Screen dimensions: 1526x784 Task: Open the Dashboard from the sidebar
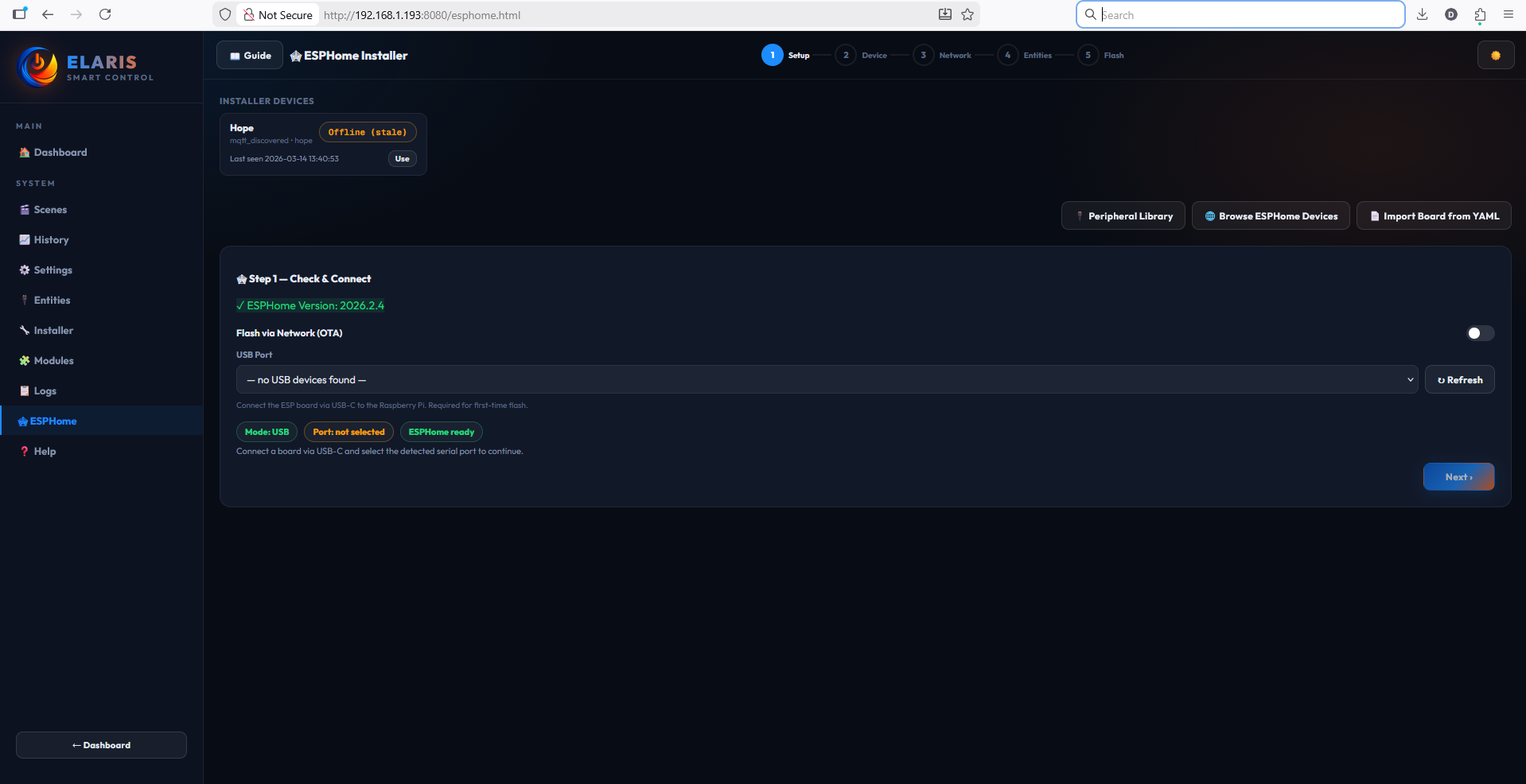click(x=60, y=152)
